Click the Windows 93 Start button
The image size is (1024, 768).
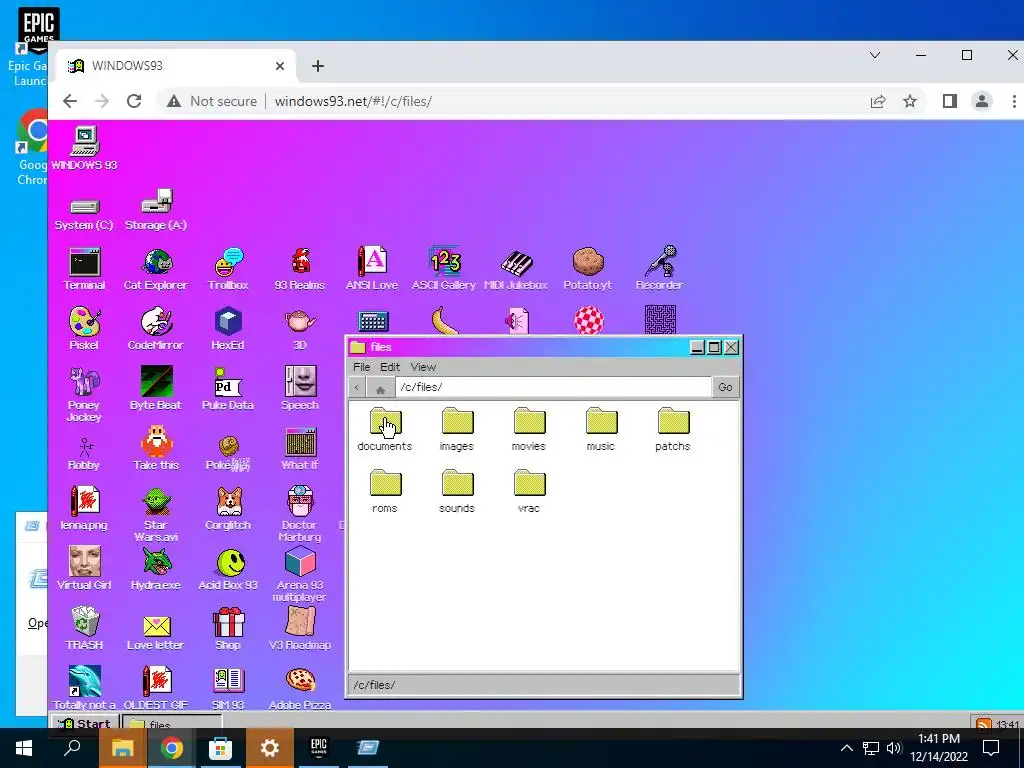86,723
